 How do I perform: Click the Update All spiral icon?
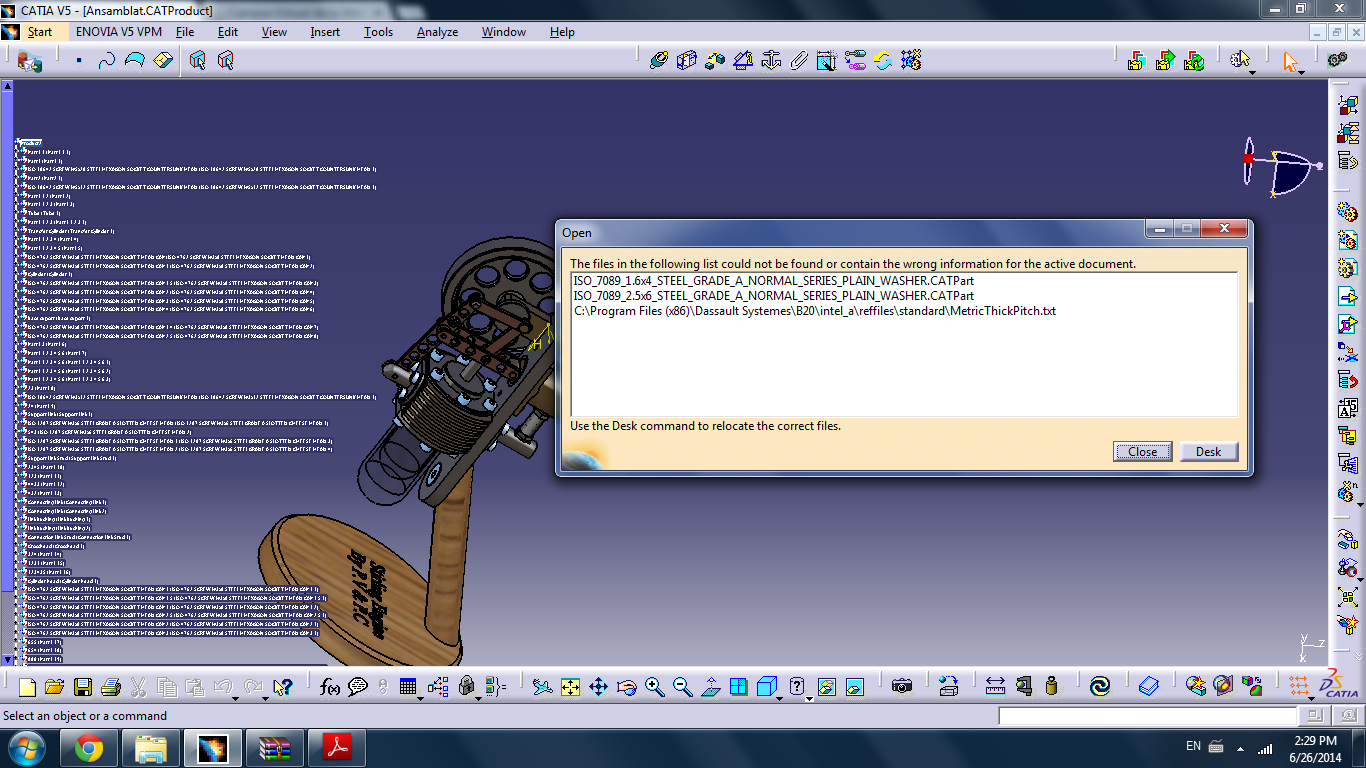pyautogui.click(x=1100, y=687)
